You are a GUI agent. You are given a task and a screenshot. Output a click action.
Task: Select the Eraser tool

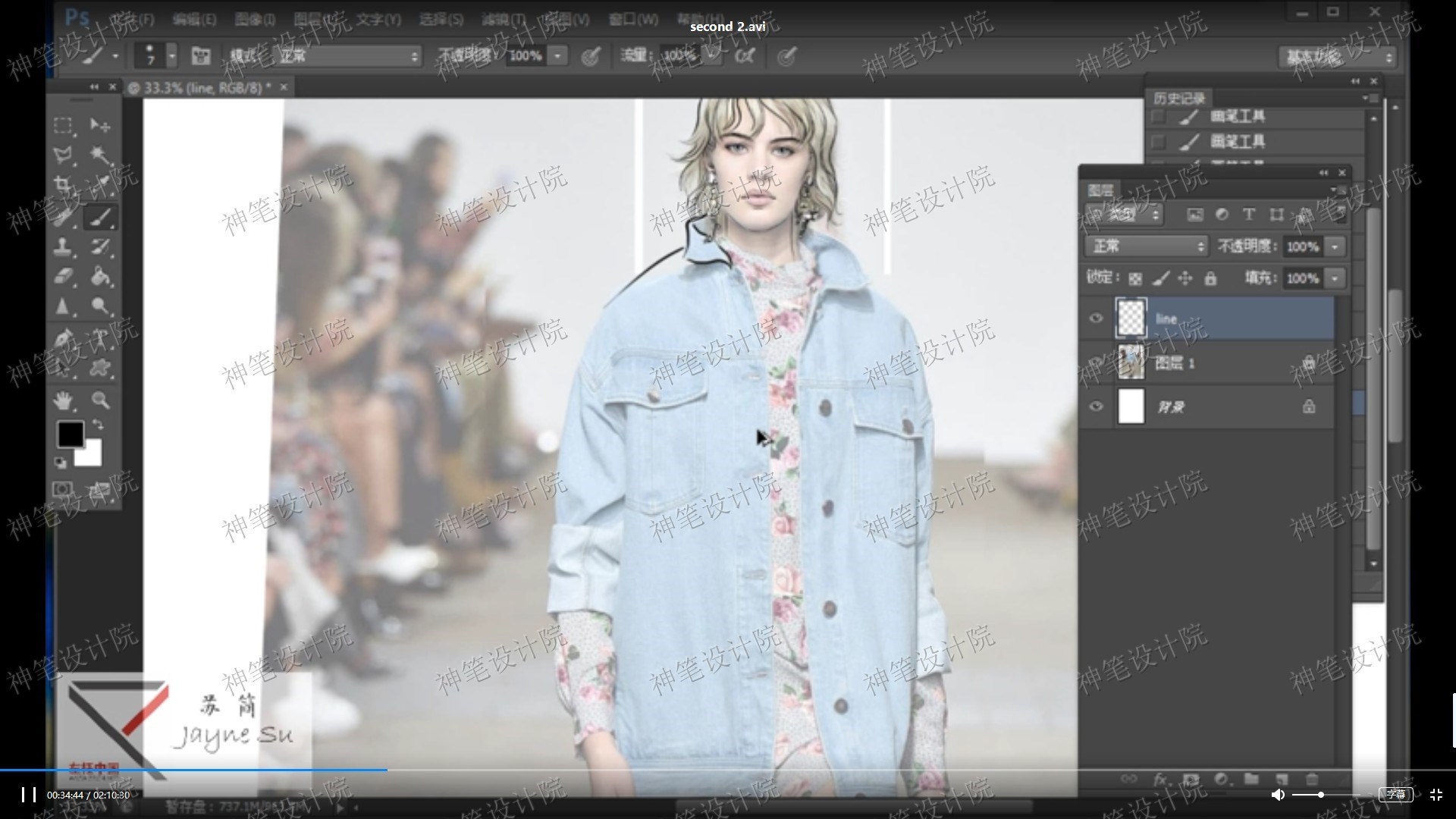click(x=64, y=276)
